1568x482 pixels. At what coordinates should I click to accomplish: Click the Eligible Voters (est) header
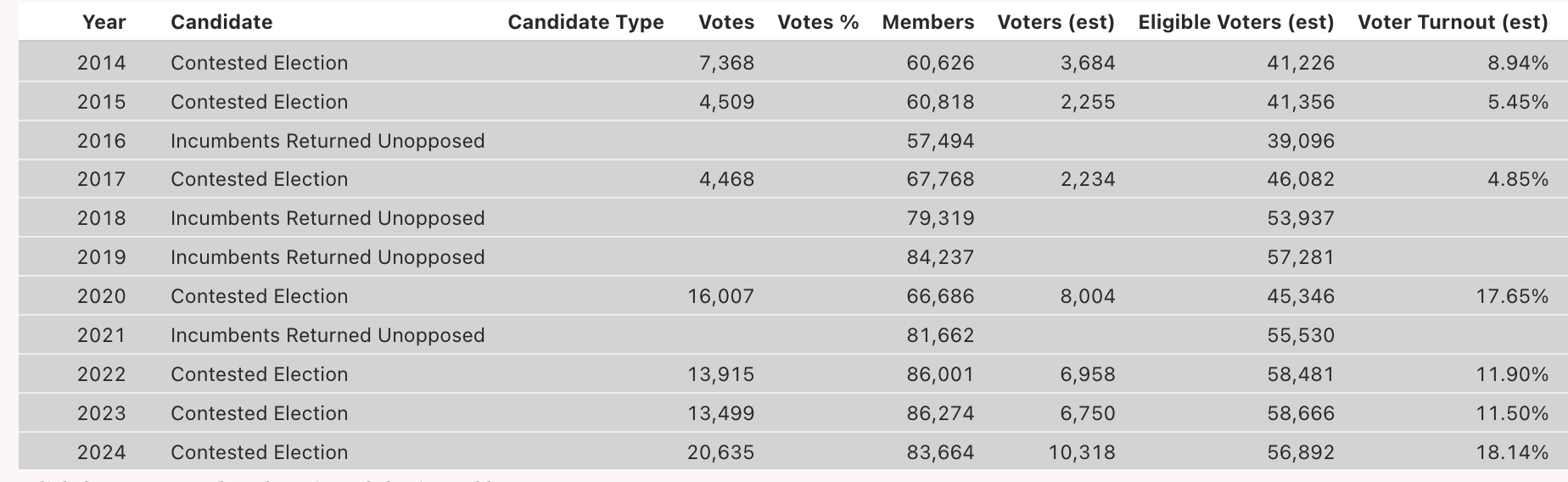(x=1235, y=22)
